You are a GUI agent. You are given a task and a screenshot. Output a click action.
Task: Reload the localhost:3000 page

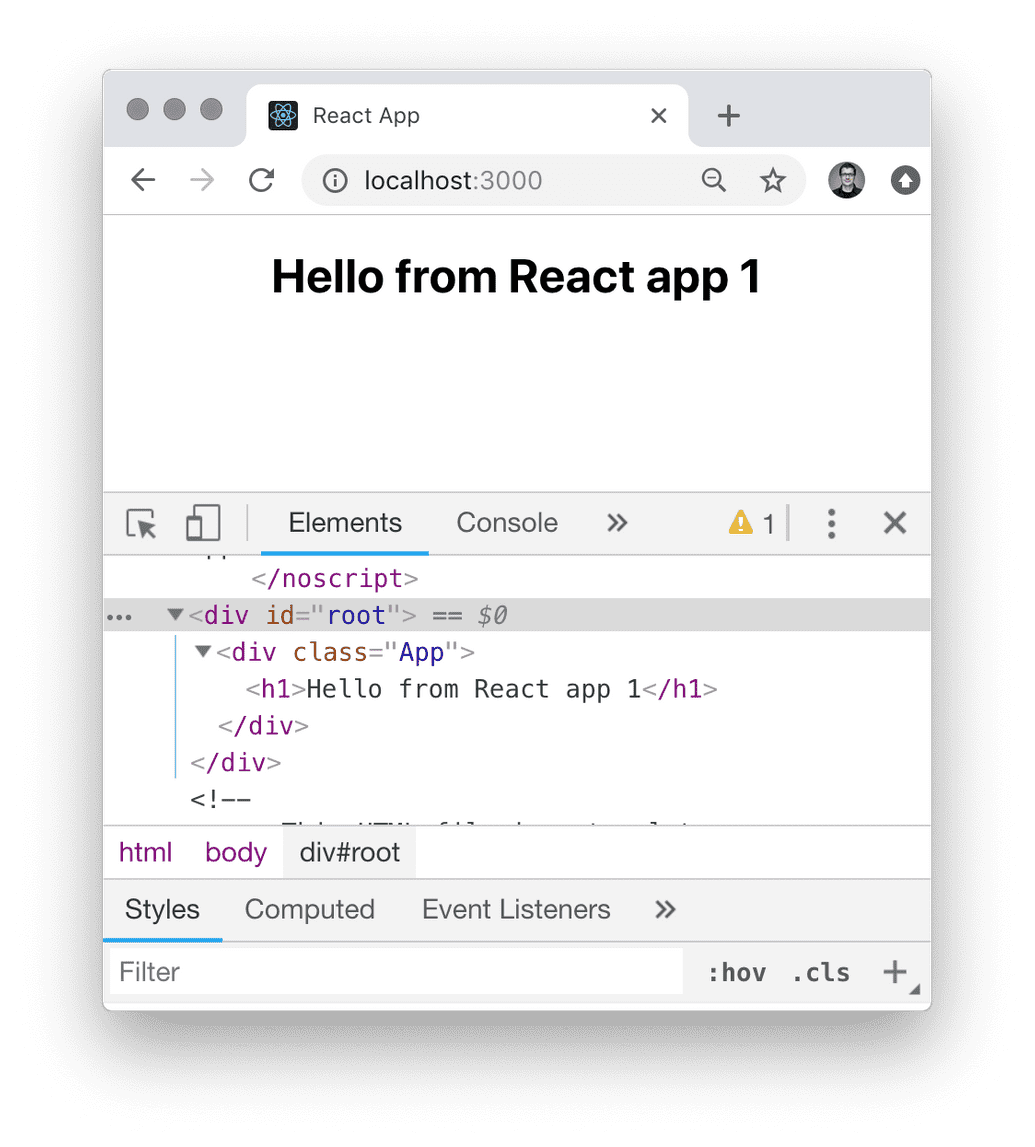coord(262,180)
